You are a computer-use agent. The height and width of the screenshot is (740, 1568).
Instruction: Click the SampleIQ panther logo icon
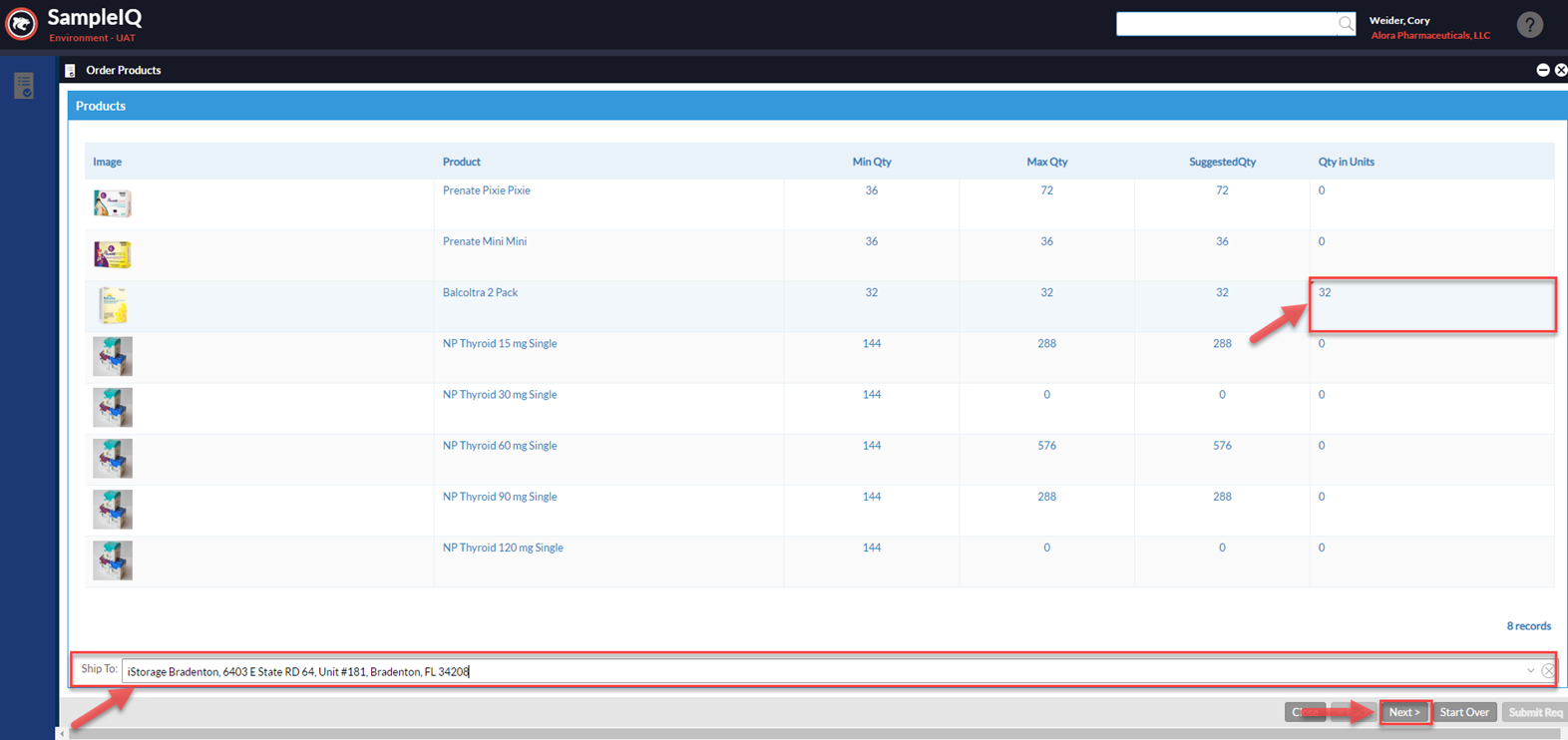point(21,23)
